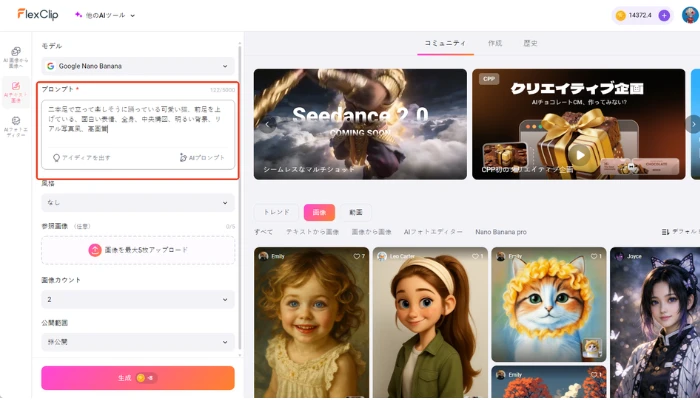The width and height of the screenshot is (700, 400).
Task: Click the purple plus add-credits button
Action: click(x=664, y=16)
